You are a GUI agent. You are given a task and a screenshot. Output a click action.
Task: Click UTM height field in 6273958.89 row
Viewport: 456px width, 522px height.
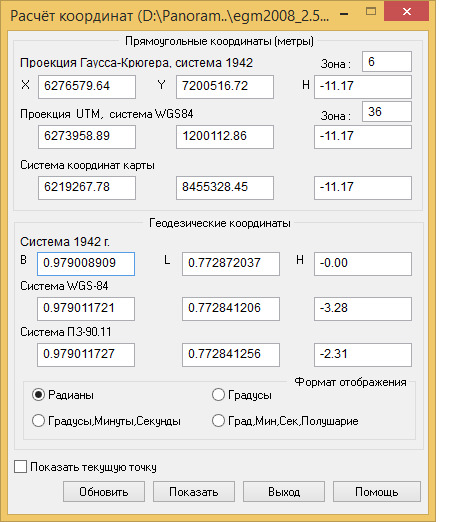tap(363, 137)
